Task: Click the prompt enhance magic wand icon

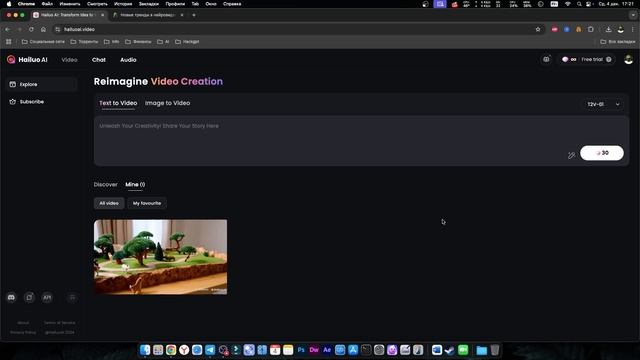Action: 571,155
